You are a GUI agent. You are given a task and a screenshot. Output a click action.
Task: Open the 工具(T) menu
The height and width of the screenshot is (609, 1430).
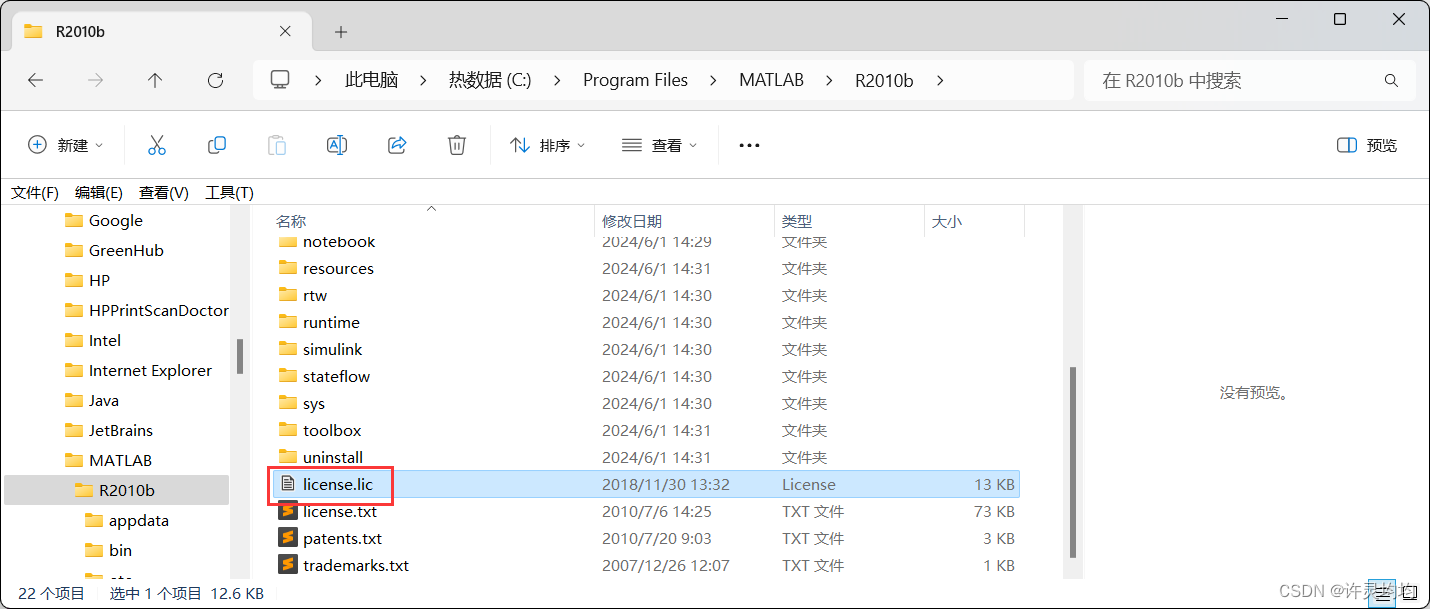coord(229,192)
